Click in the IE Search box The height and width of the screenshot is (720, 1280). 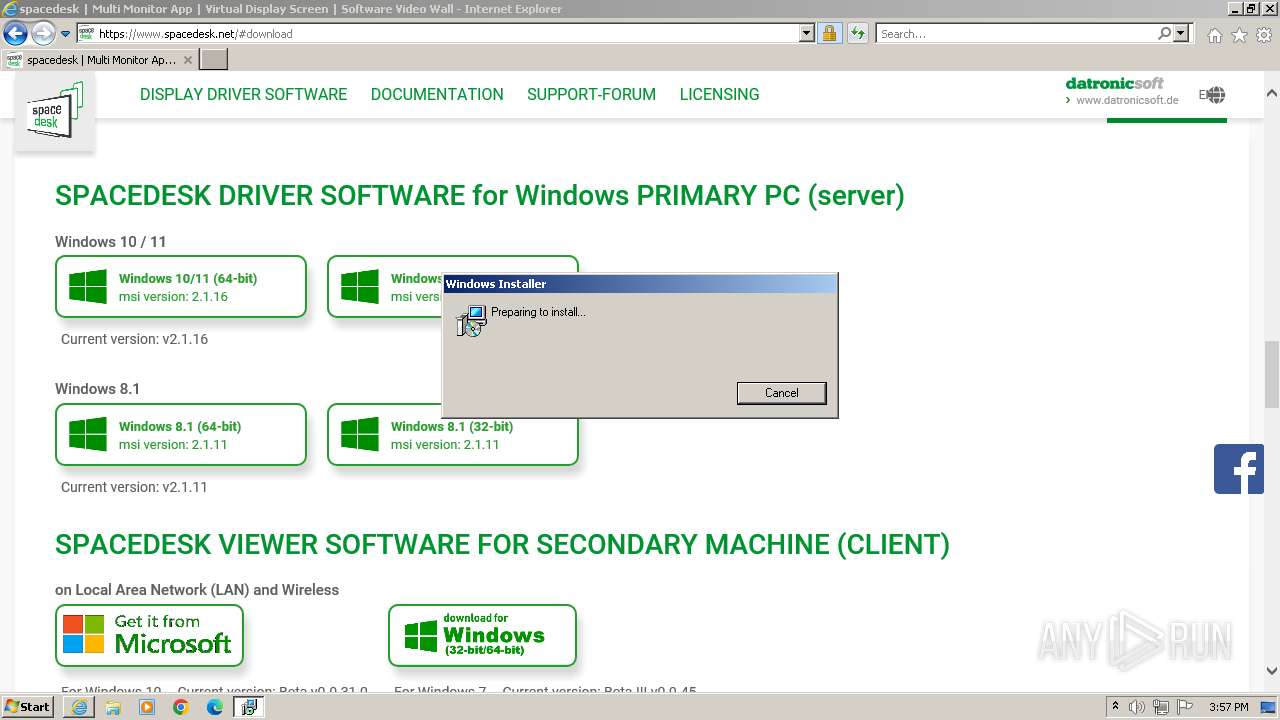[x=1016, y=34]
